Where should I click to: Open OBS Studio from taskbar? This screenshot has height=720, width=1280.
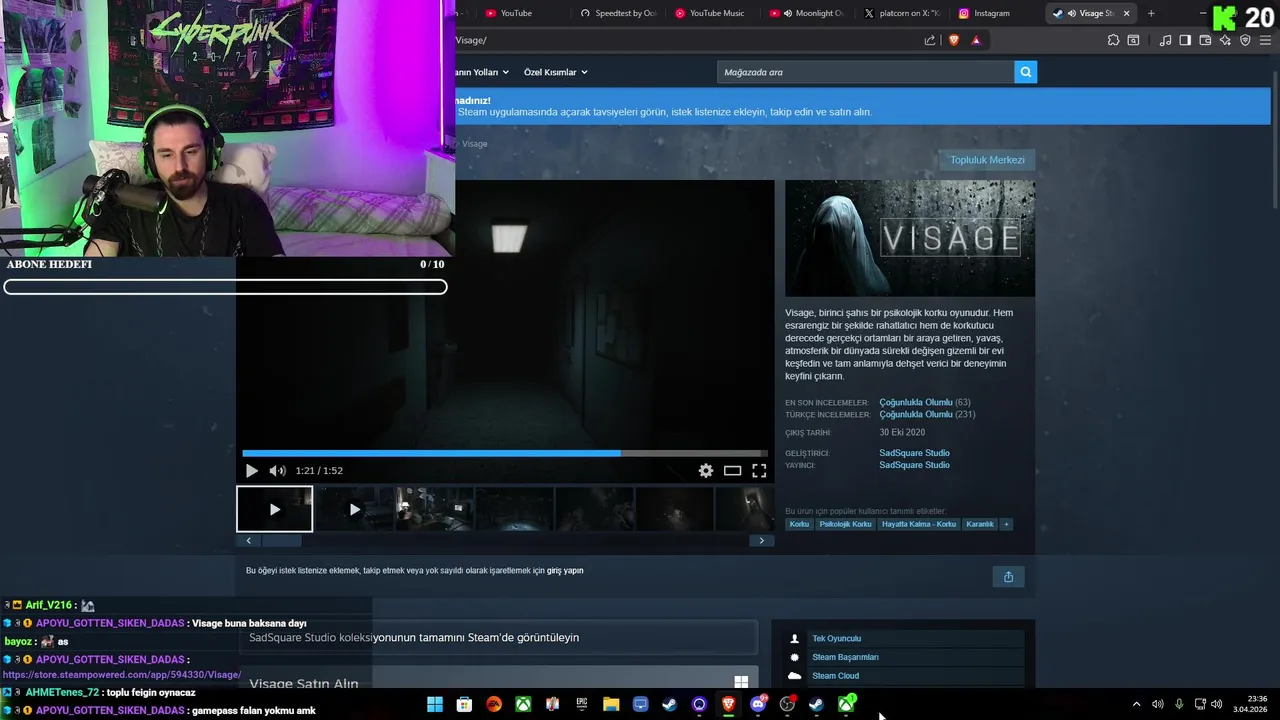pyautogui.click(x=788, y=704)
